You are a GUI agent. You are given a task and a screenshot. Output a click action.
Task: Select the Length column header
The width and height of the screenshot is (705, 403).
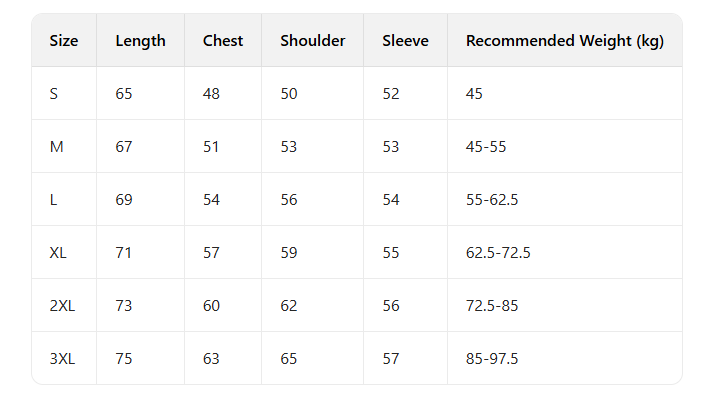tap(140, 41)
